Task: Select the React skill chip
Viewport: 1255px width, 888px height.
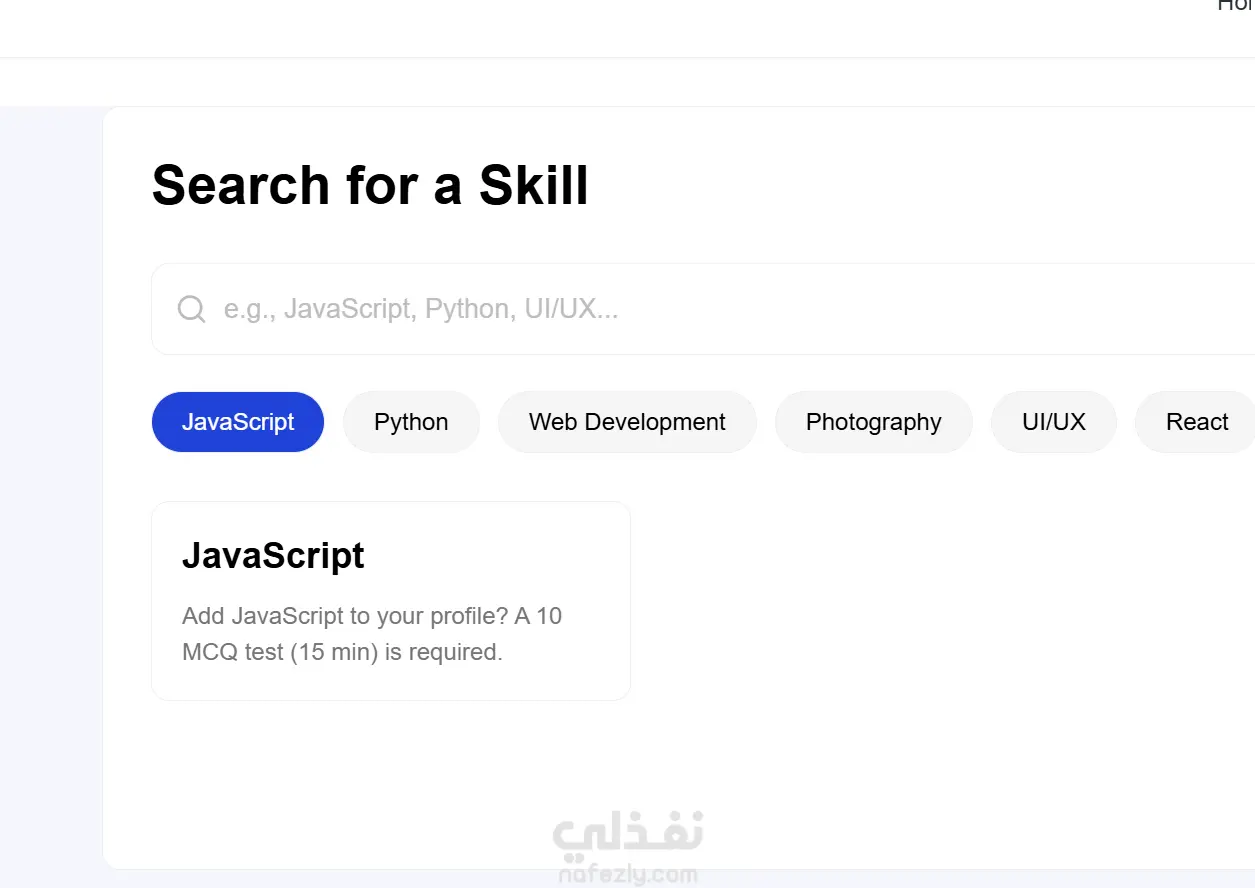Action: point(1196,422)
